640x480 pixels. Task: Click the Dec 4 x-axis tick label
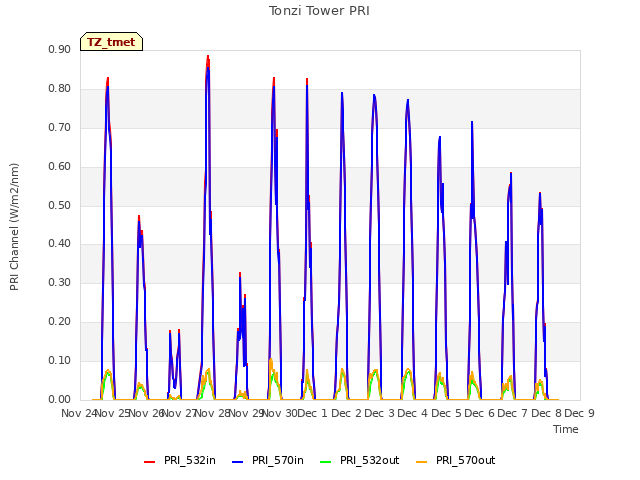(x=413, y=413)
